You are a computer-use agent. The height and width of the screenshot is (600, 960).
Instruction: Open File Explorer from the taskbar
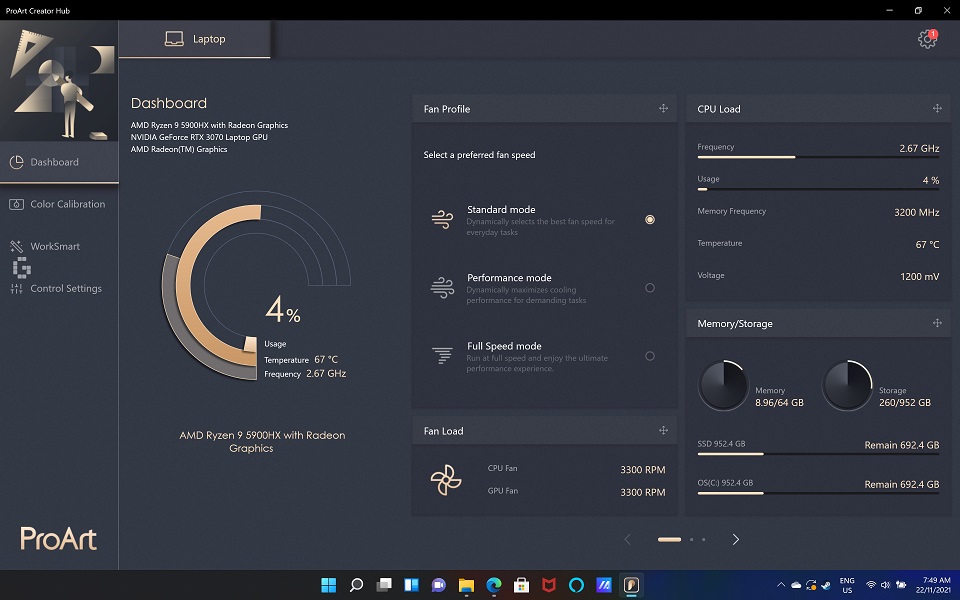point(467,585)
